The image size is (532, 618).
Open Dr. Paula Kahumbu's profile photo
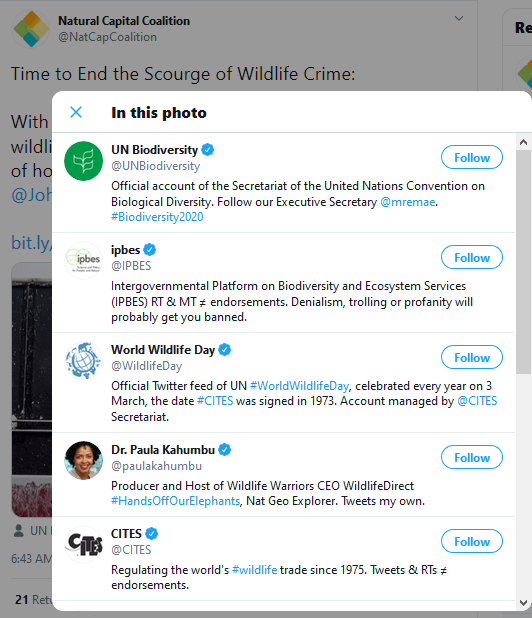click(x=84, y=460)
